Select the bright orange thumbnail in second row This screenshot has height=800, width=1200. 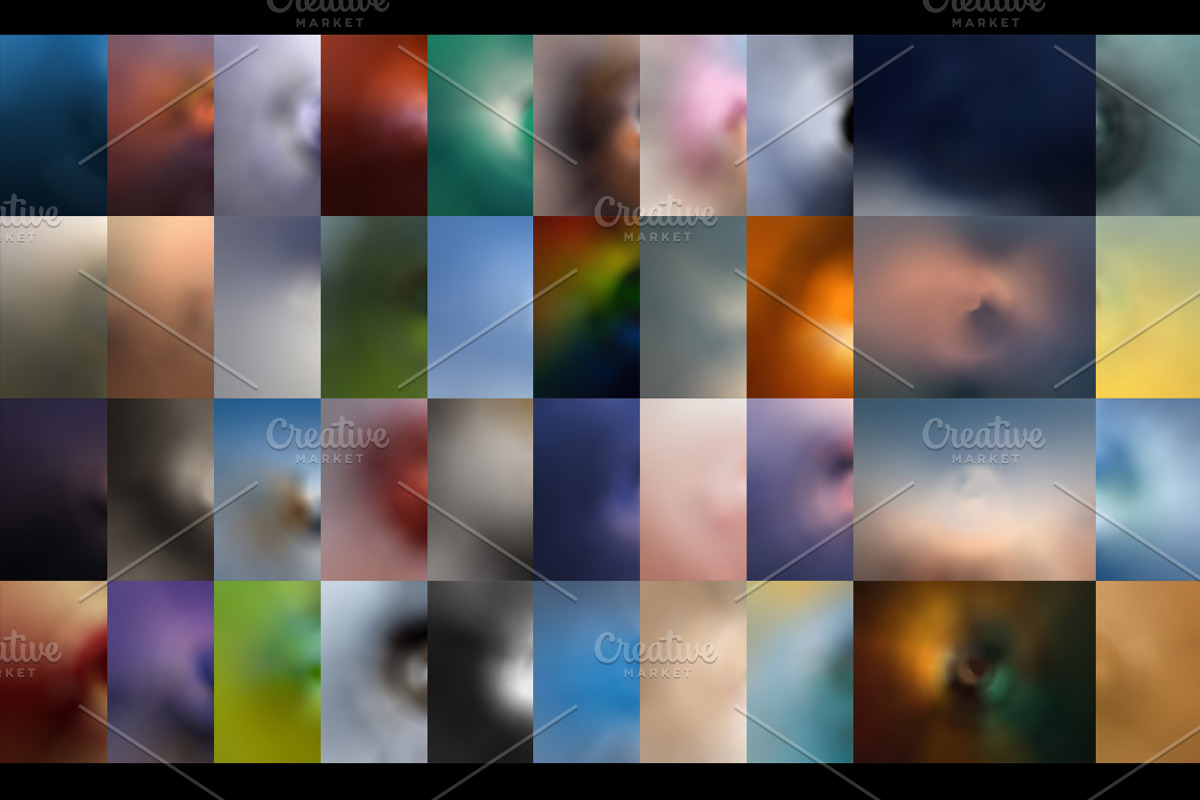(x=800, y=307)
